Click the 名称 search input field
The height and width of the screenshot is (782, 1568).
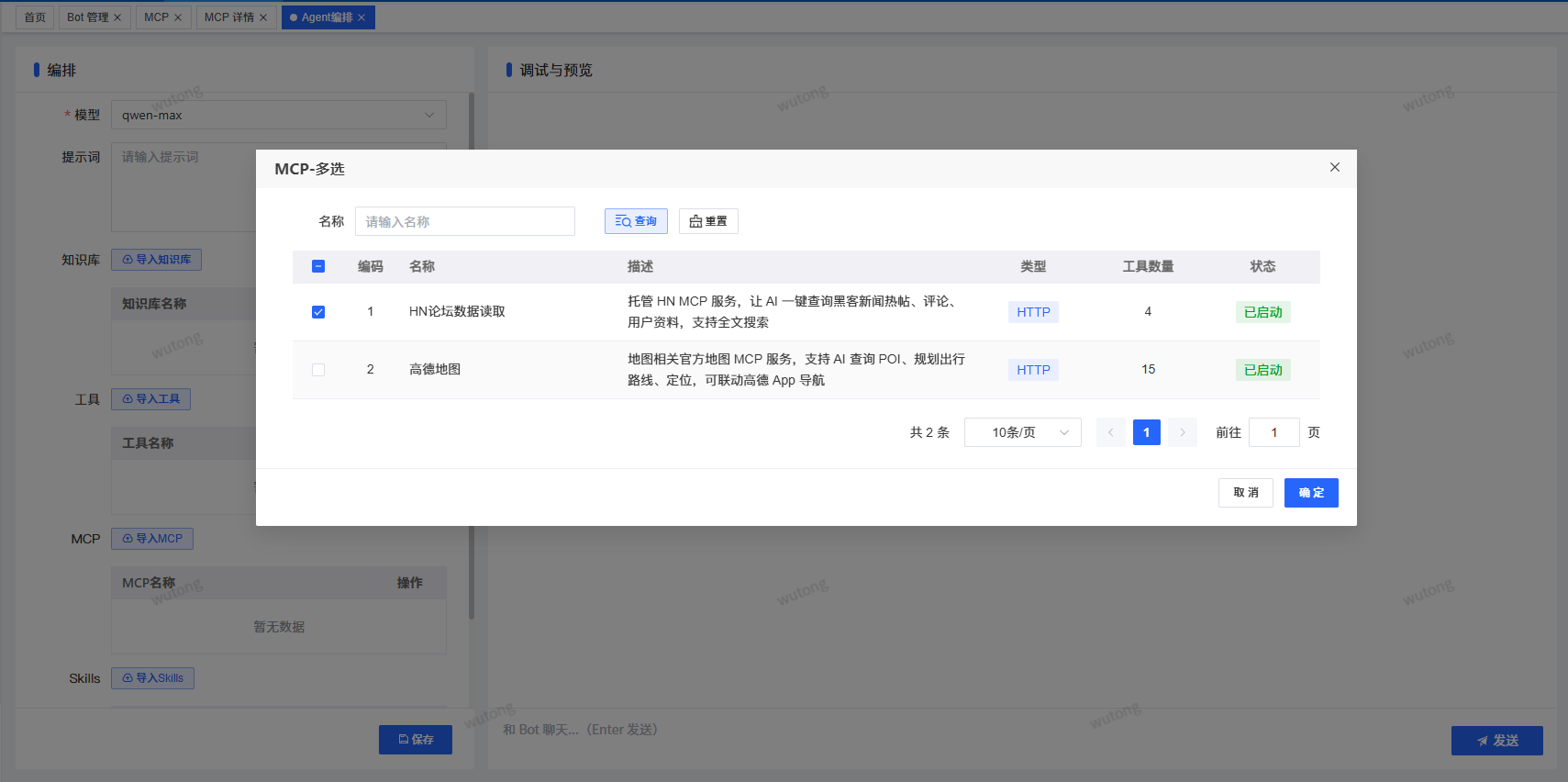[x=465, y=221]
